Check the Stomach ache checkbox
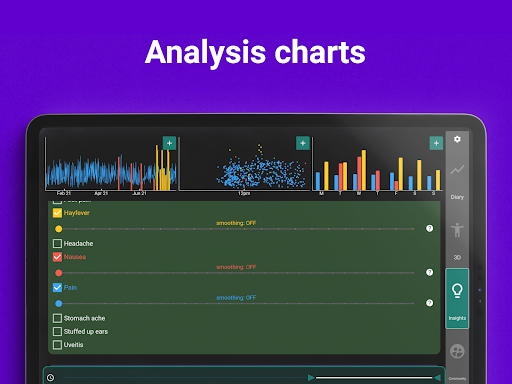 point(57,318)
